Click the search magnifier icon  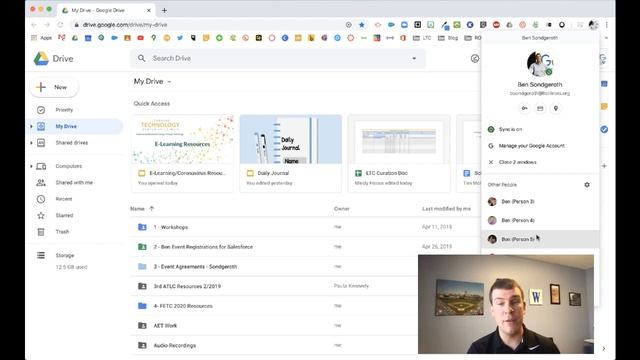click(x=142, y=58)
